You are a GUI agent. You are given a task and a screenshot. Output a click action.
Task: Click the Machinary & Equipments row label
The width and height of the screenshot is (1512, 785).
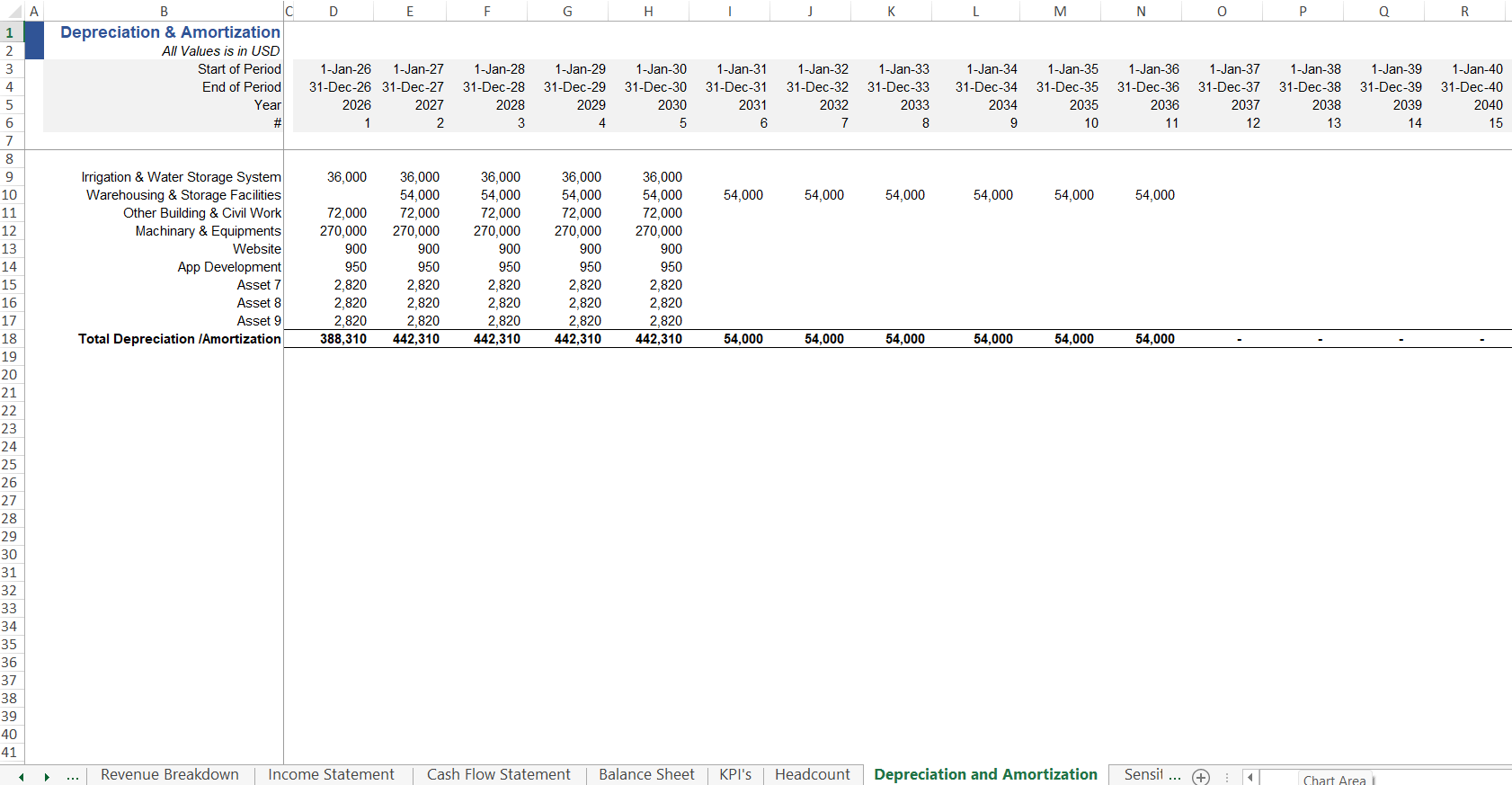208,231
